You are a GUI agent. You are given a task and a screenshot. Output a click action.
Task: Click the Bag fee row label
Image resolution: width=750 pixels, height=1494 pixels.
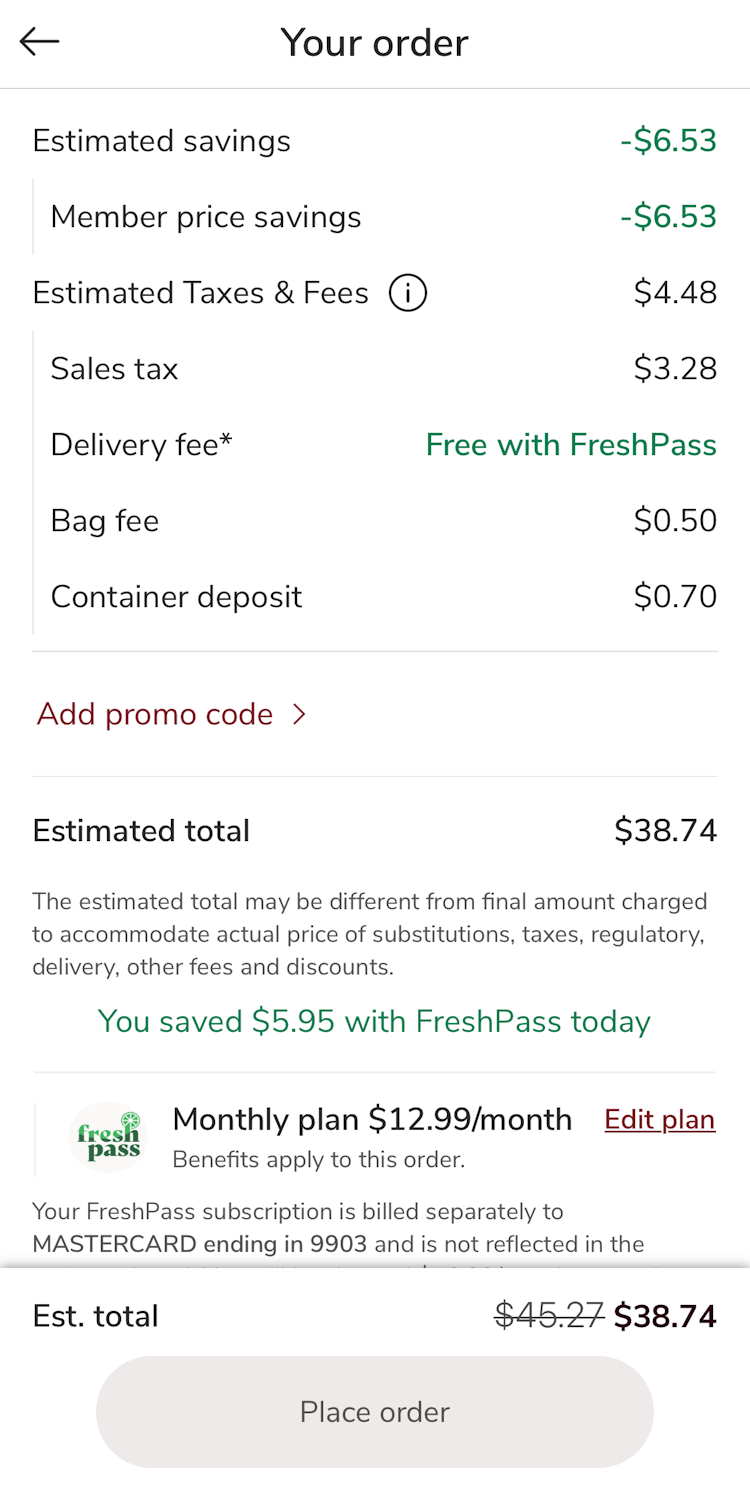click(x=105, y=521)
